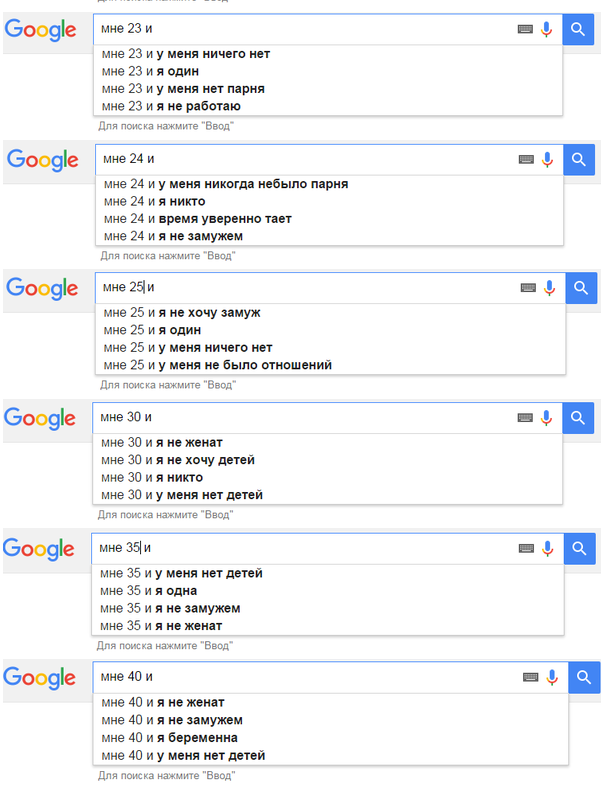Hit the magnifier search button beside "мне 40 и"
This screenshot has height=790, width=605.
tap(584, 677)
